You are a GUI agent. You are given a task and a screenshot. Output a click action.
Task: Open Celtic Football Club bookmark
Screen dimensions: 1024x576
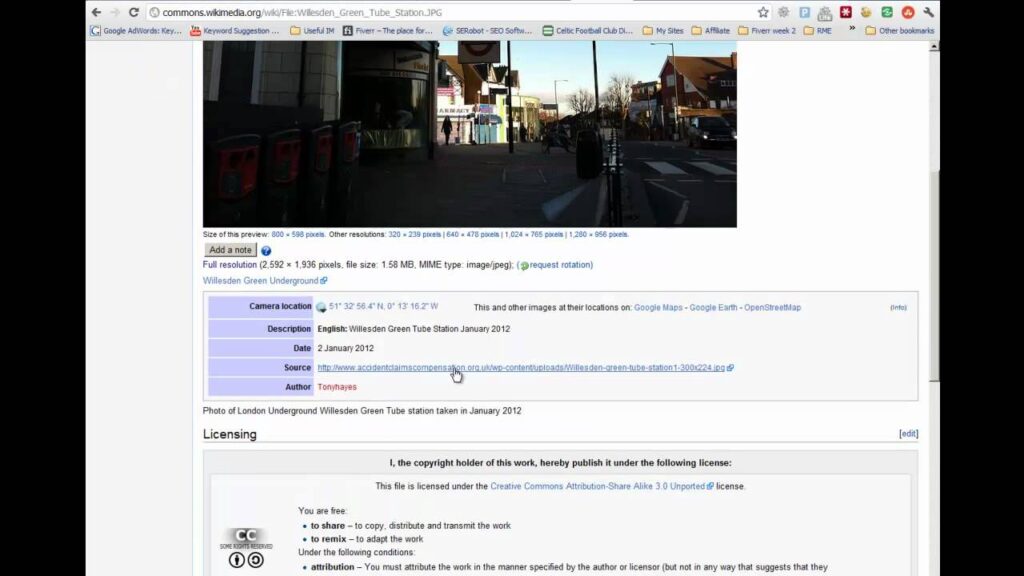(588, 31)
